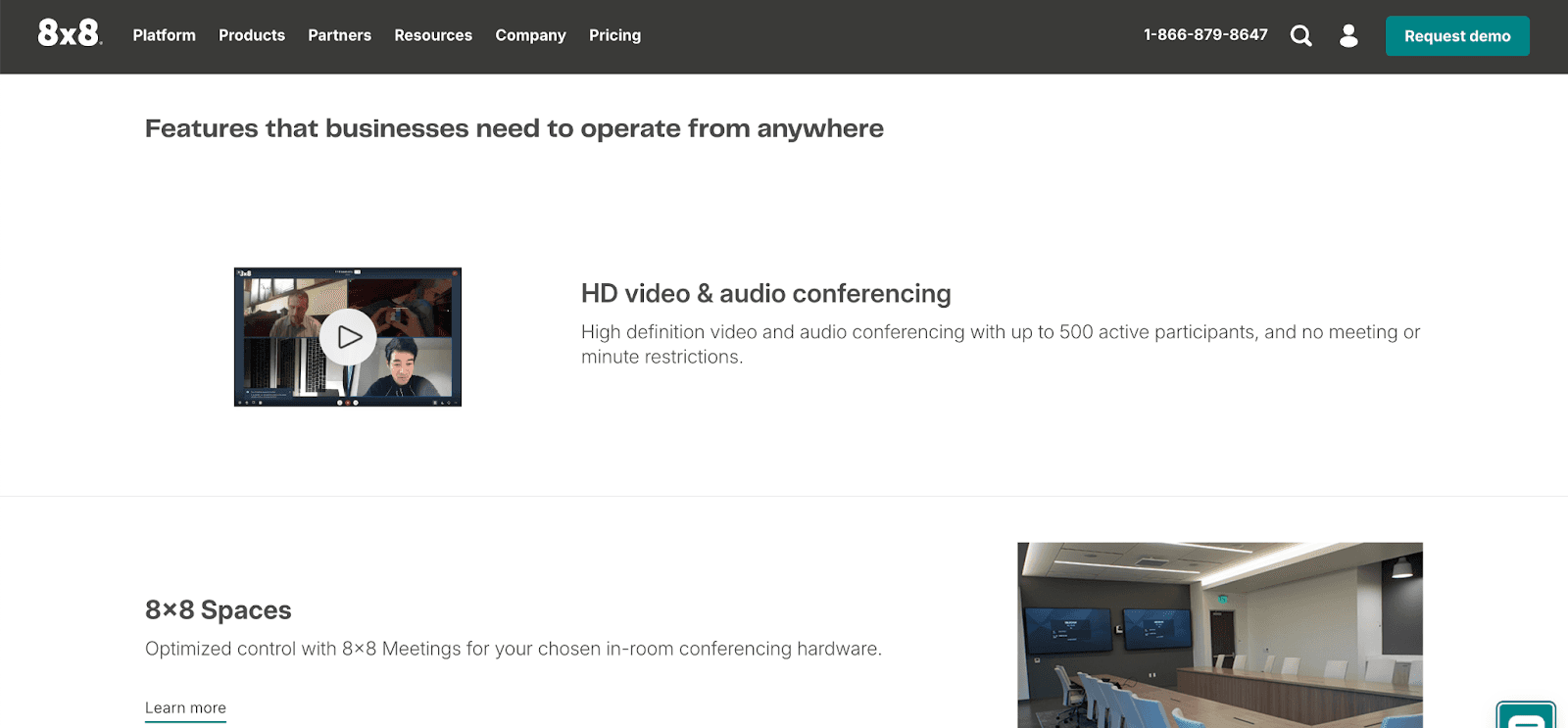Screen dimensions: 1568x728
Task: Open the Resources menu
Action: (433, 35)
